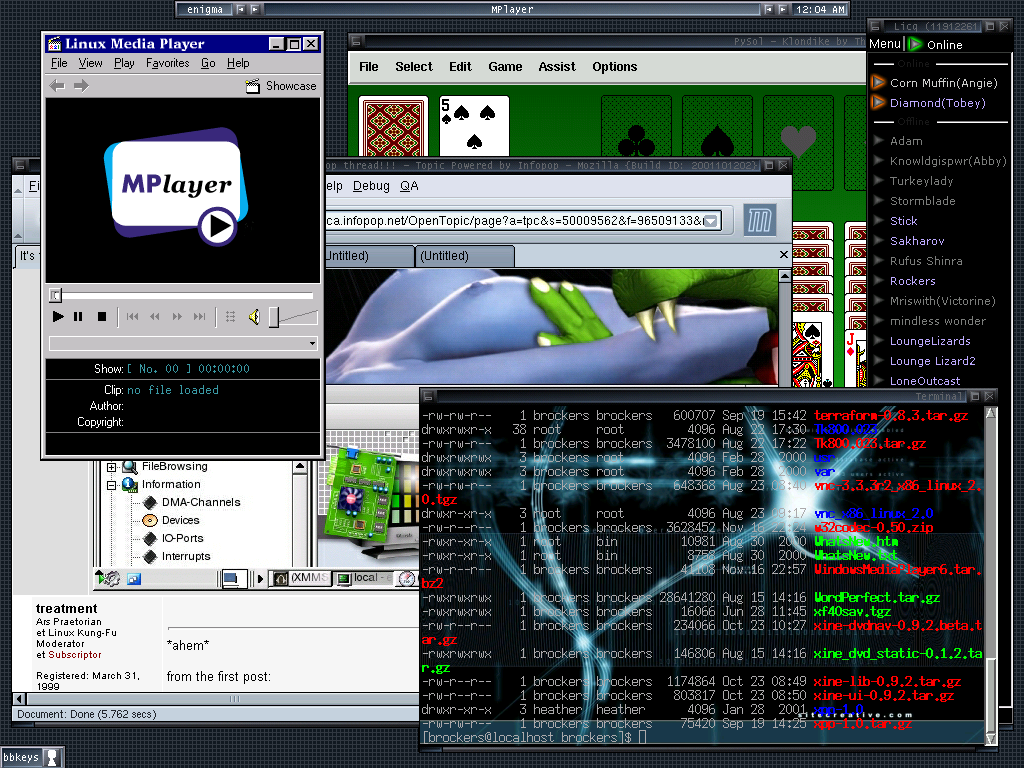Click the desktop pager box in panel
This screenshot has height=768, width=1024.
(234, 579)
